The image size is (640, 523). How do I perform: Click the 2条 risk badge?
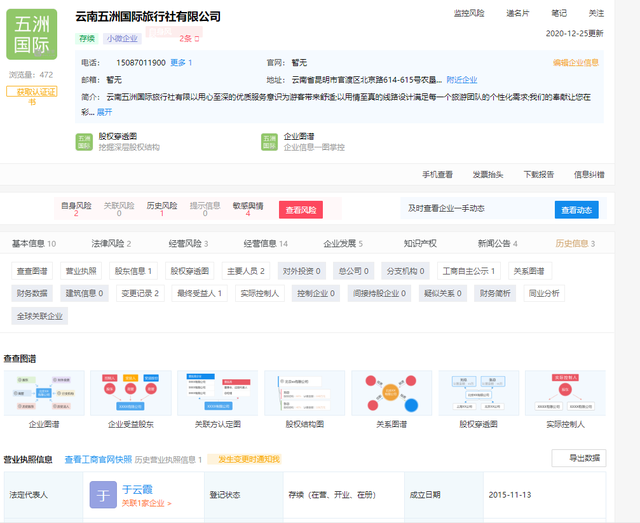(189, 38)
